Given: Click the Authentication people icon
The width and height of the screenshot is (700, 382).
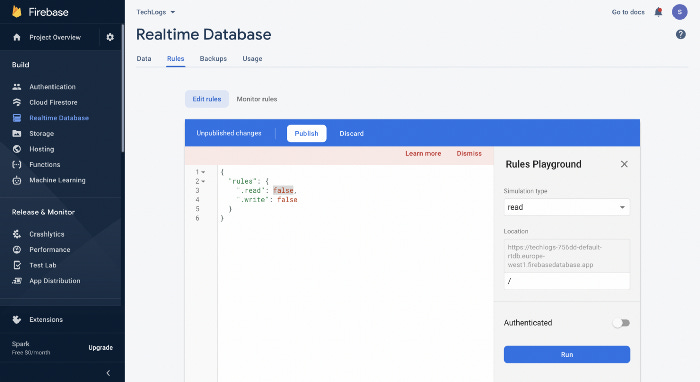Looking at the screenshot, I should (17, 87).
